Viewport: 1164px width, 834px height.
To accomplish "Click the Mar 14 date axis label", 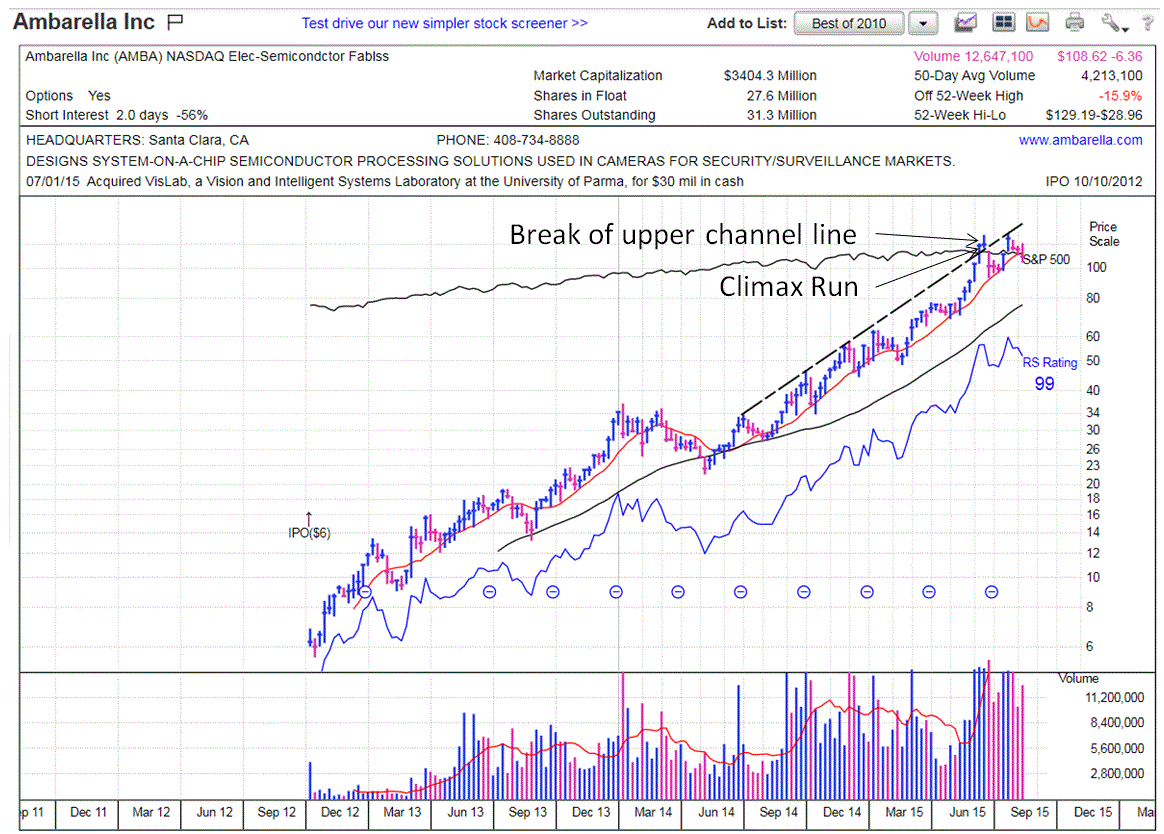I will coord(653,812).
